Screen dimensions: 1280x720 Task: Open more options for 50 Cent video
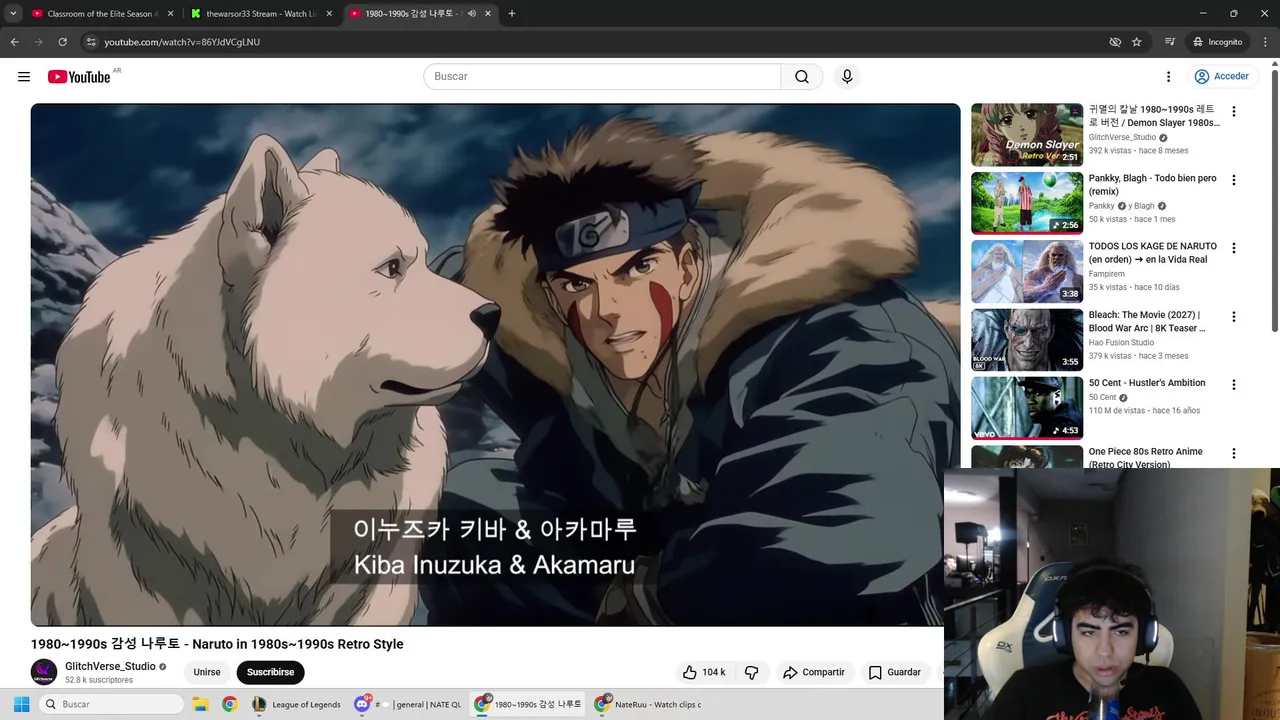[1233, 385]
